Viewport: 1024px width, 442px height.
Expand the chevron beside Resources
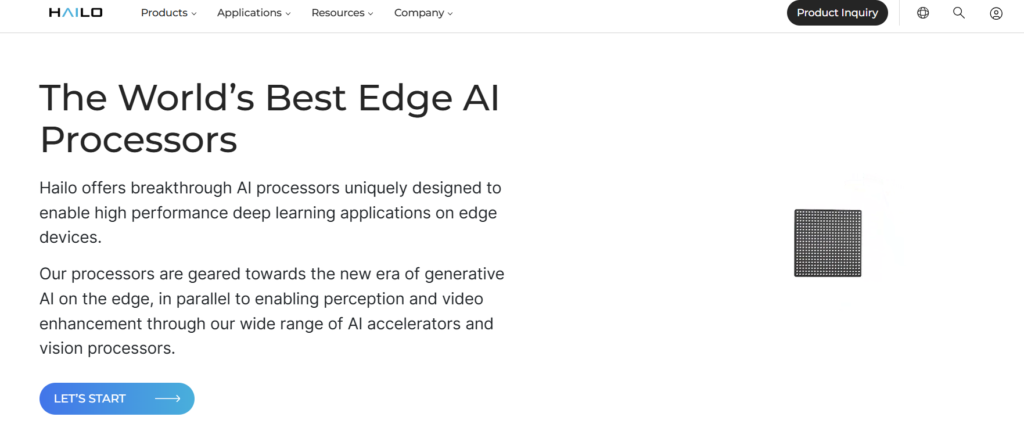pyautogui.click(x=370, y=14)
